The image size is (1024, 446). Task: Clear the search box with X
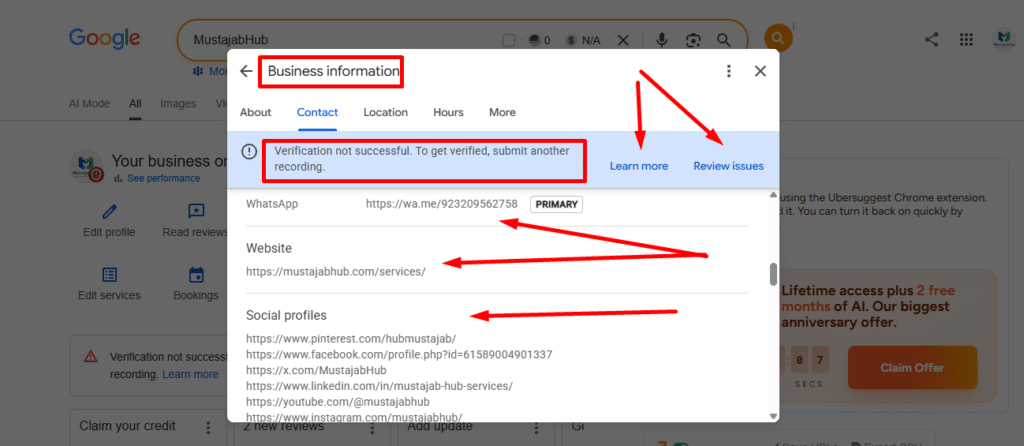pos(623,40)
